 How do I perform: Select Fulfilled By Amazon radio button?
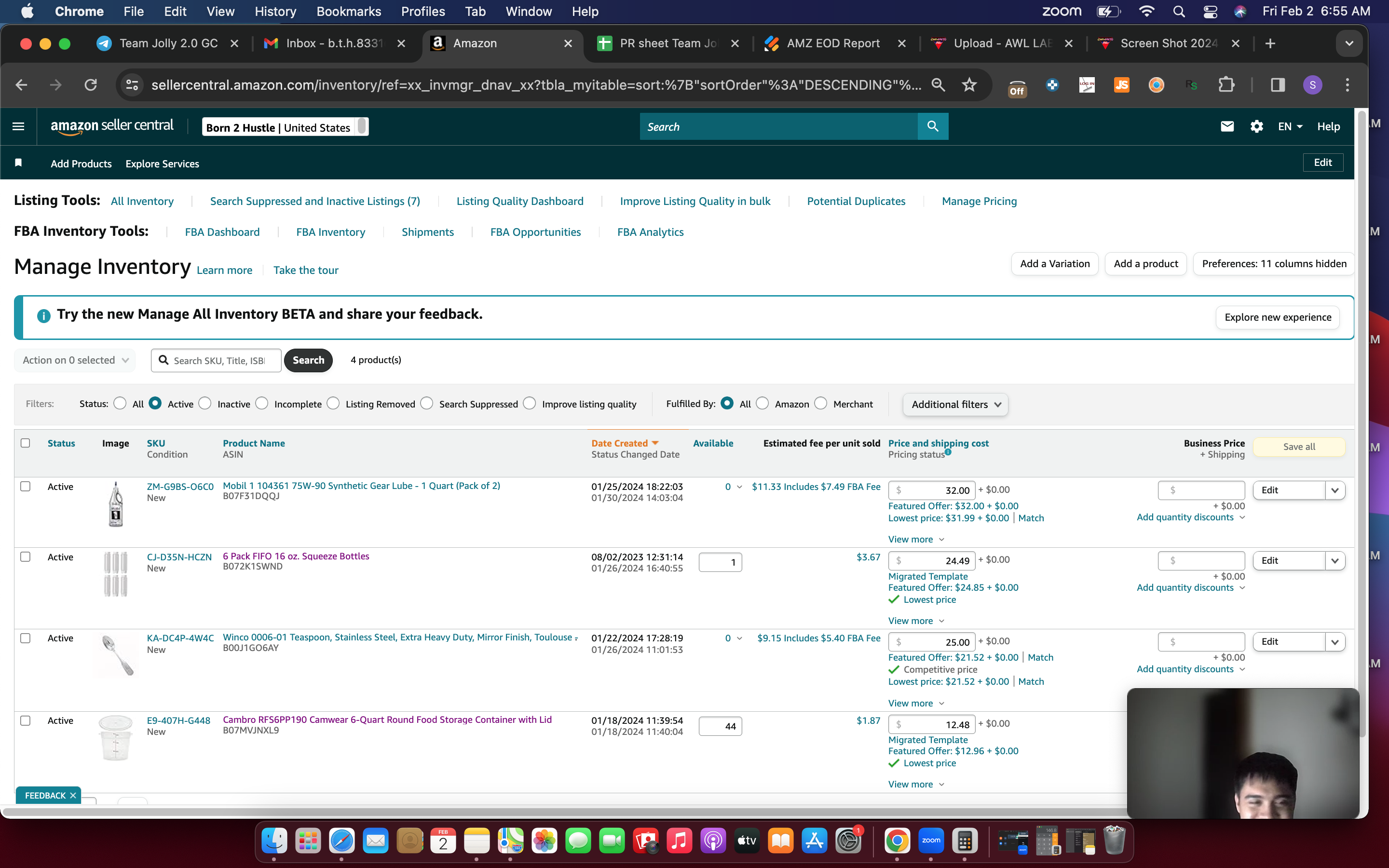click(762, 403)
